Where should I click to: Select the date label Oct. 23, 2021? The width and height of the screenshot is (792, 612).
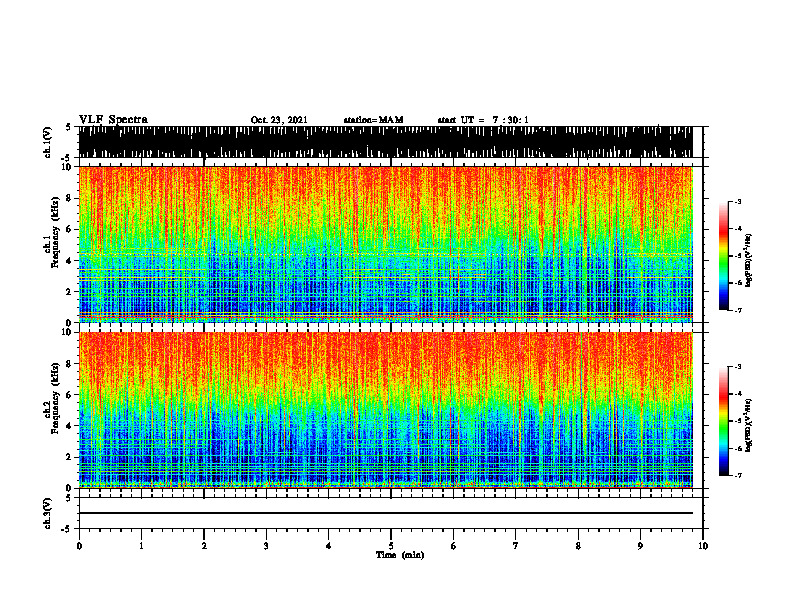pos(279,120)
